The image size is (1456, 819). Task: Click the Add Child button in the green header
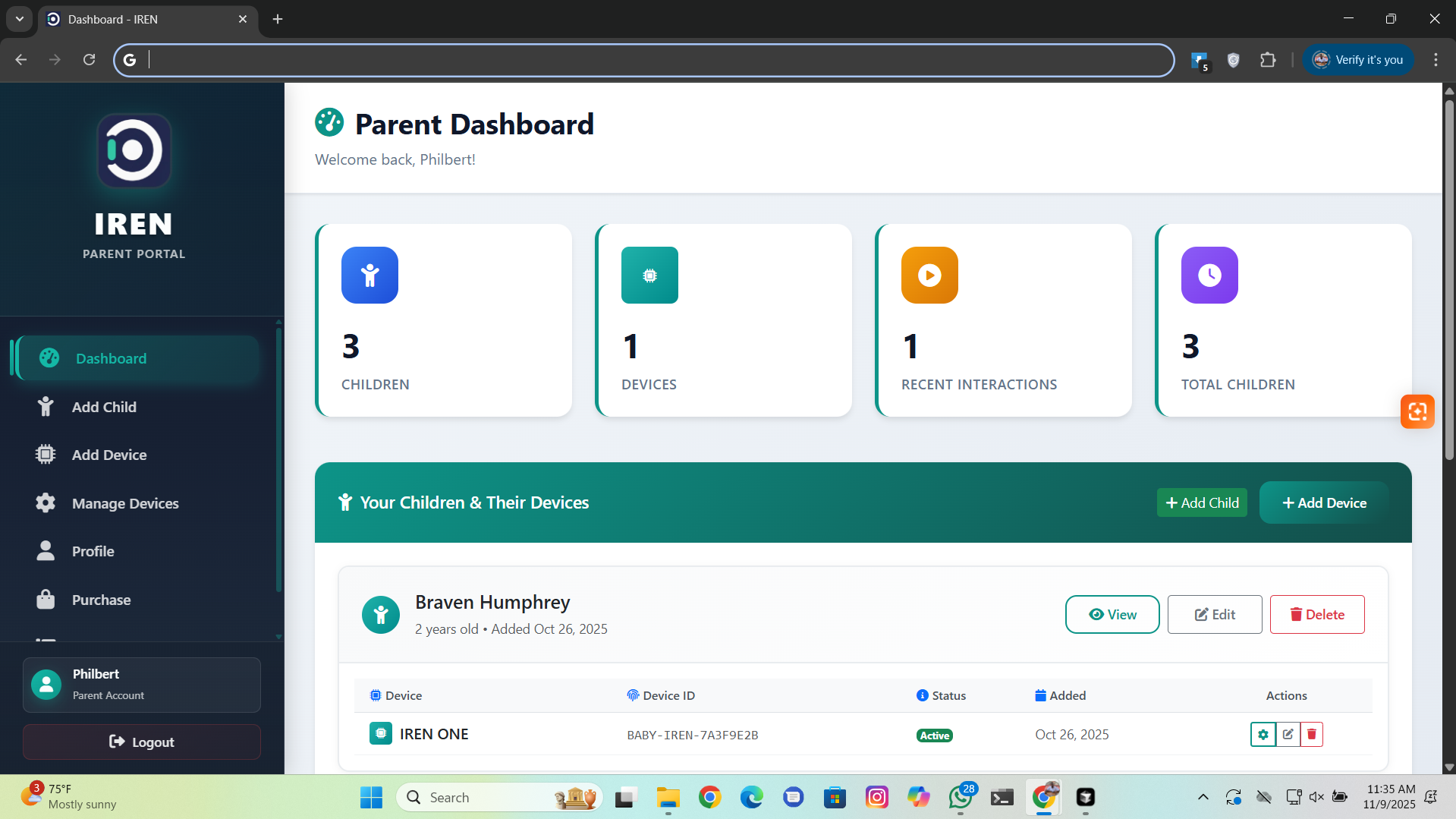pyautogui.click(x=1201, y=502)
